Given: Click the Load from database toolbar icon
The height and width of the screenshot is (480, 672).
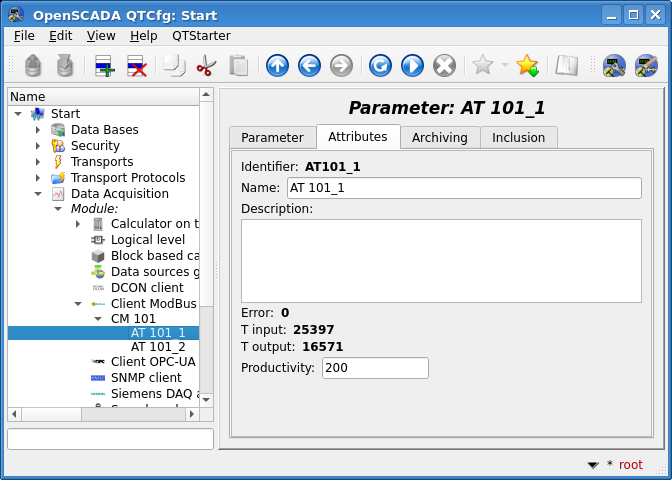Looking at the screenshot, I should coord(34,66).
